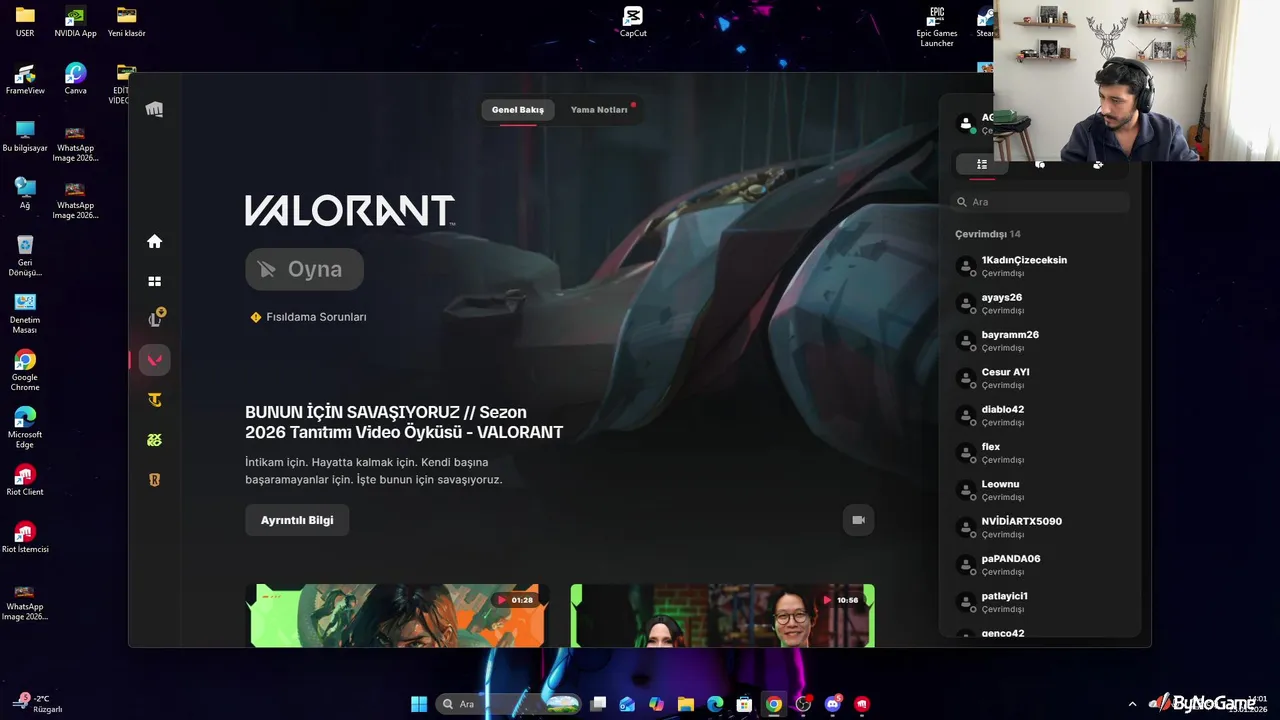Image resolution: width=1280 pixels, height=720 pixels.
Task: Select the Yeni klasör desktop folder
Action: click(x=126, y=22)
